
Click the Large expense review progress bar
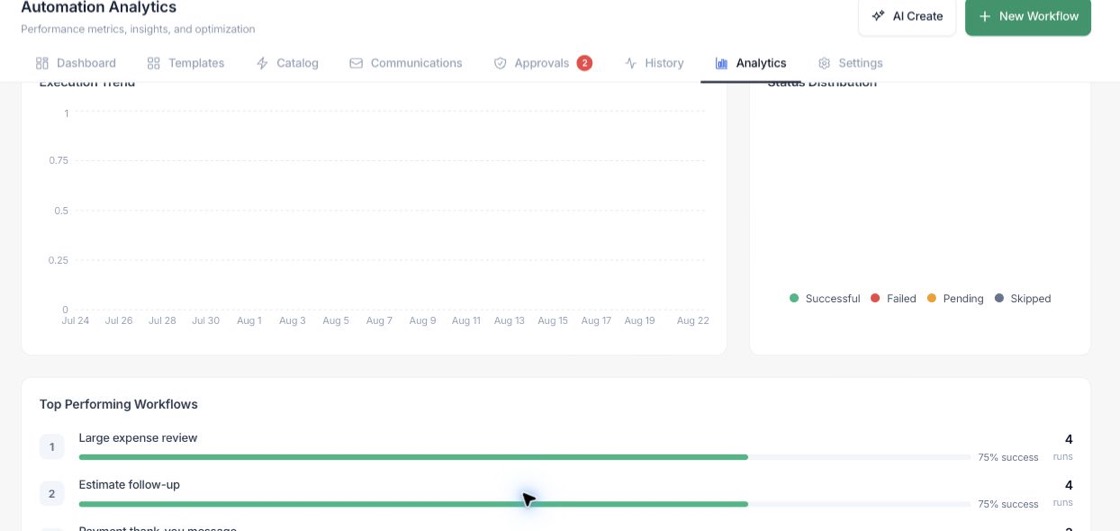point(524,457)
